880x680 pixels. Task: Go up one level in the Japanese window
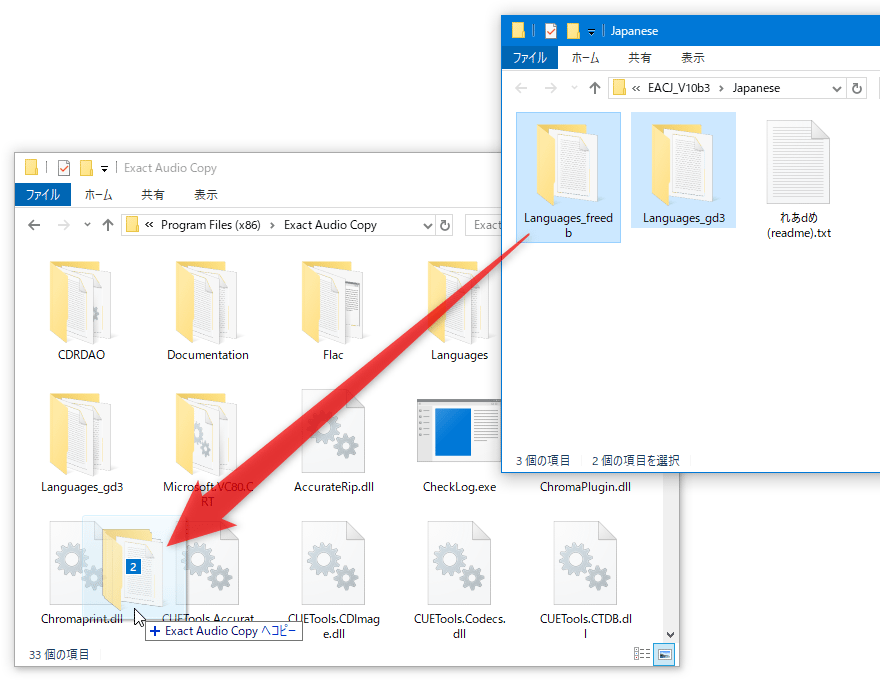coord(595,88)
